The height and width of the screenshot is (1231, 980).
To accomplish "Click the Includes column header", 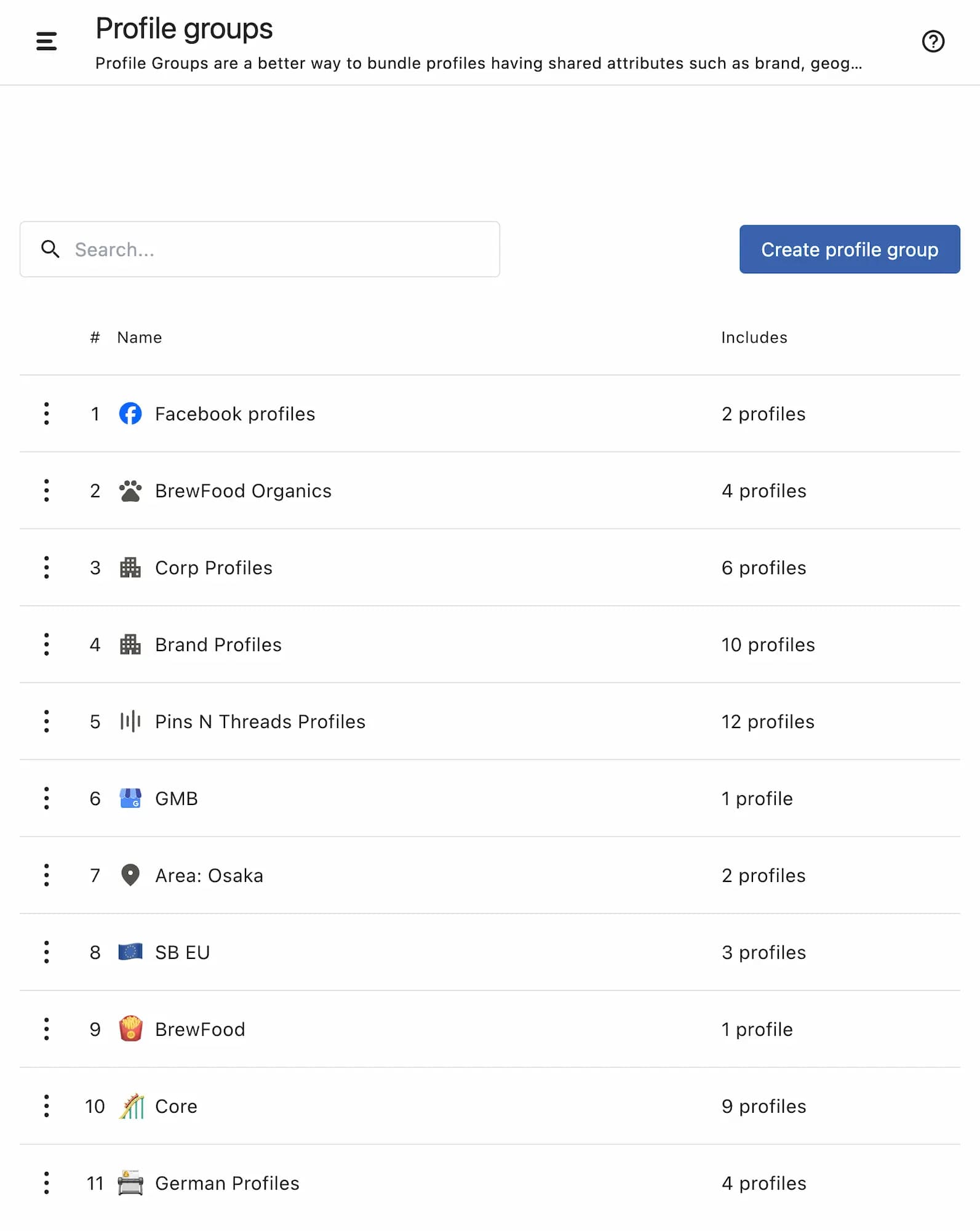I will pyautogui.click(x=754, y=337).
